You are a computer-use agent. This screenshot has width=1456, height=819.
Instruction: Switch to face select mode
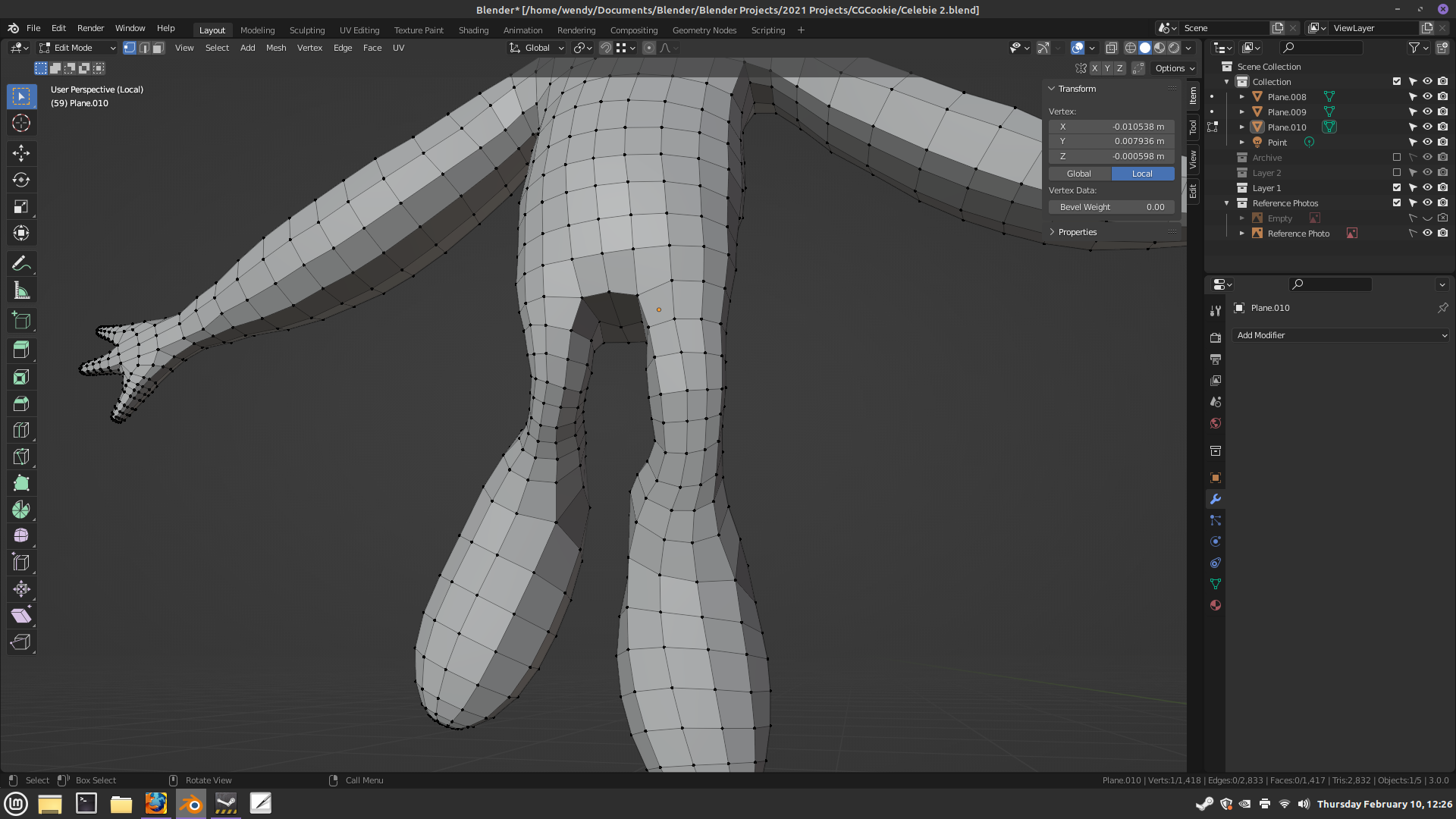158,48
